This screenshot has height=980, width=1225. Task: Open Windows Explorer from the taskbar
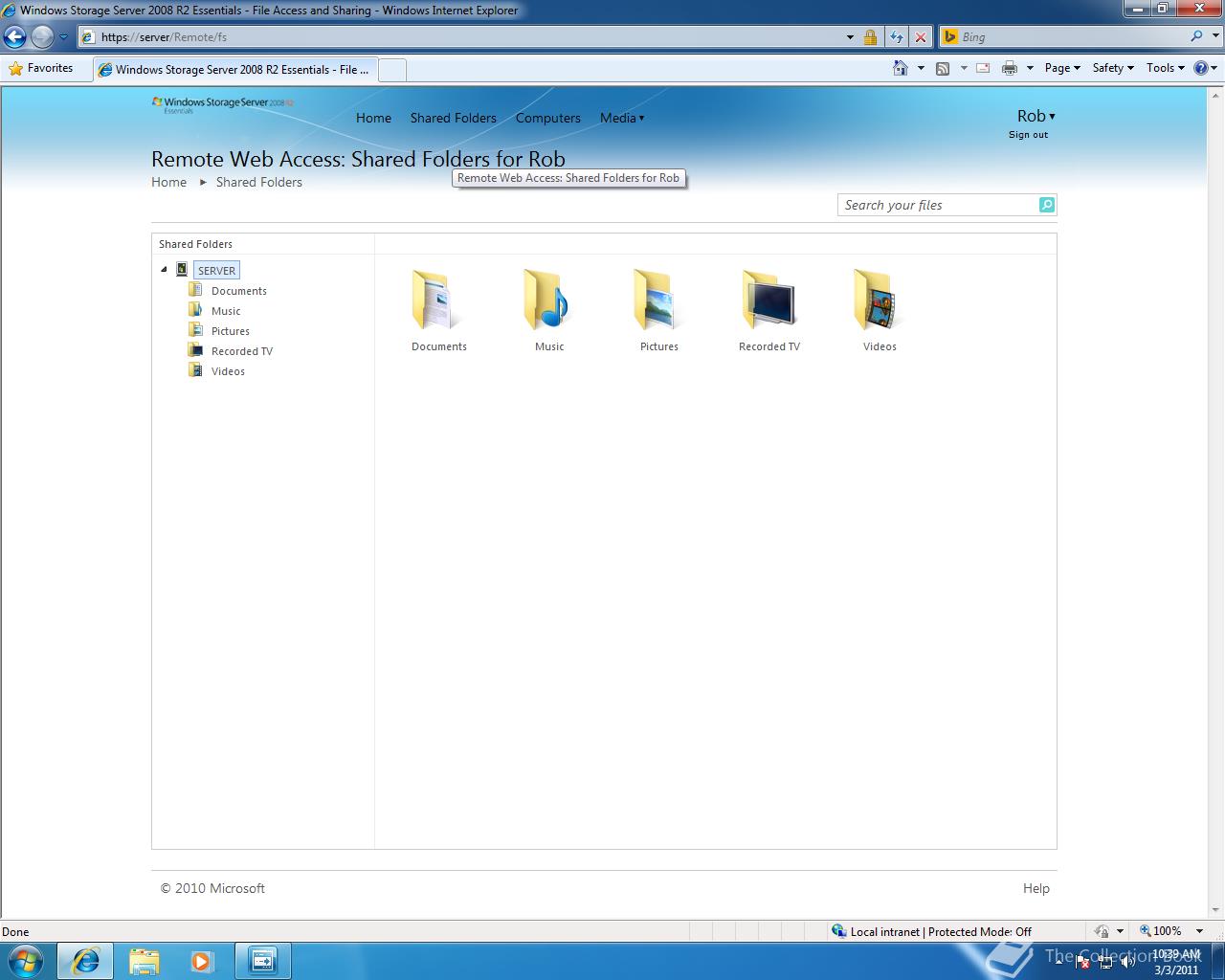click(144, 961)
